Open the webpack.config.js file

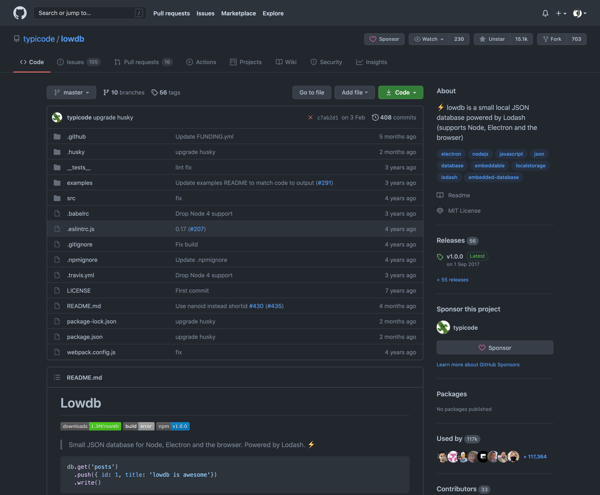[91, 352]
